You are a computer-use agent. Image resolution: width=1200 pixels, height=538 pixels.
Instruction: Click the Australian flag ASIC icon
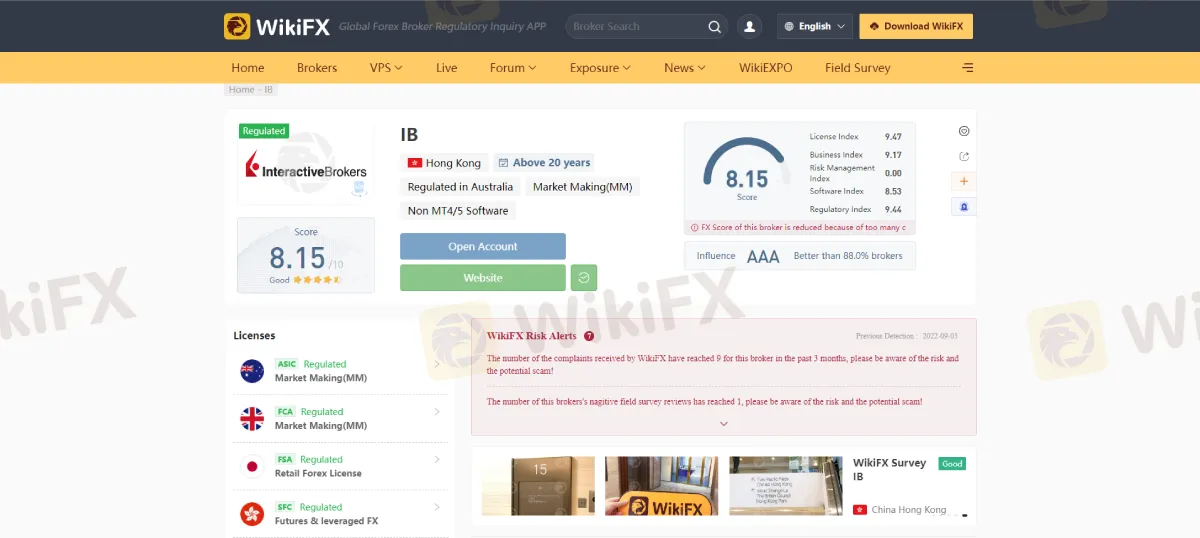coord(252,371)
